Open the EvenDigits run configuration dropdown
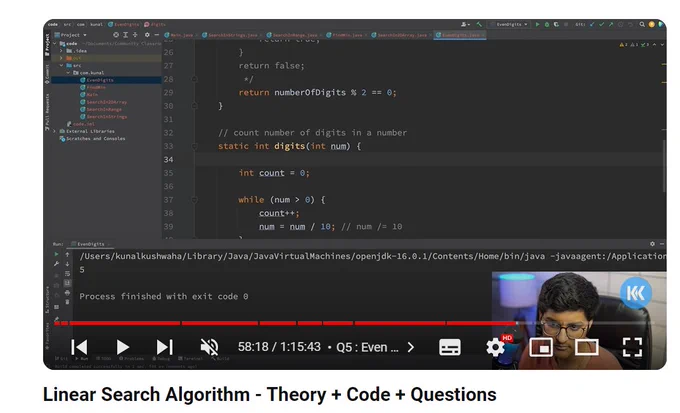 pyautogui.click(x=509, y=24)
